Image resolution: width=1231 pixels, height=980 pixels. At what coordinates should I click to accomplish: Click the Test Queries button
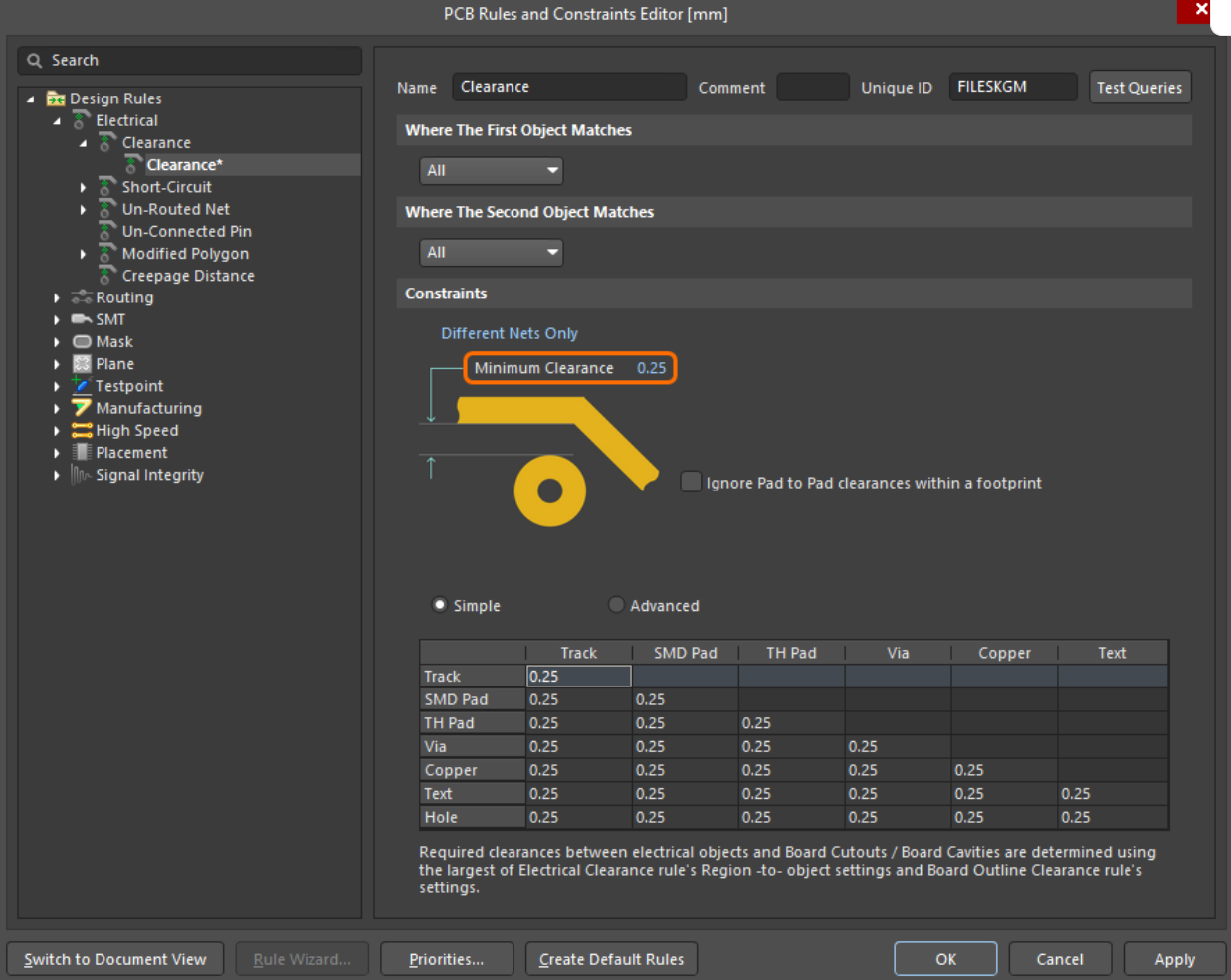[x=1139, y=88]
